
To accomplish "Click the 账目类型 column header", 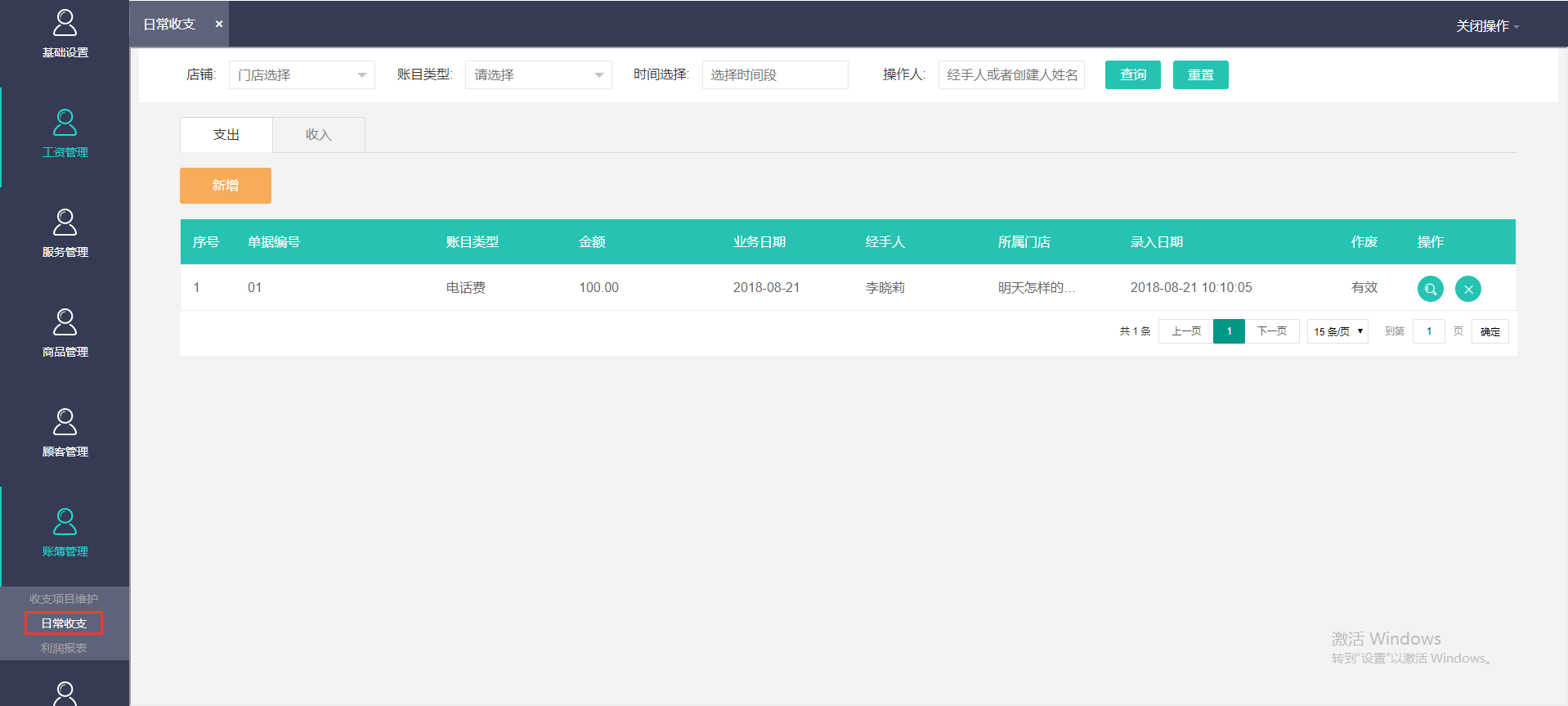I will coord(473,242).
